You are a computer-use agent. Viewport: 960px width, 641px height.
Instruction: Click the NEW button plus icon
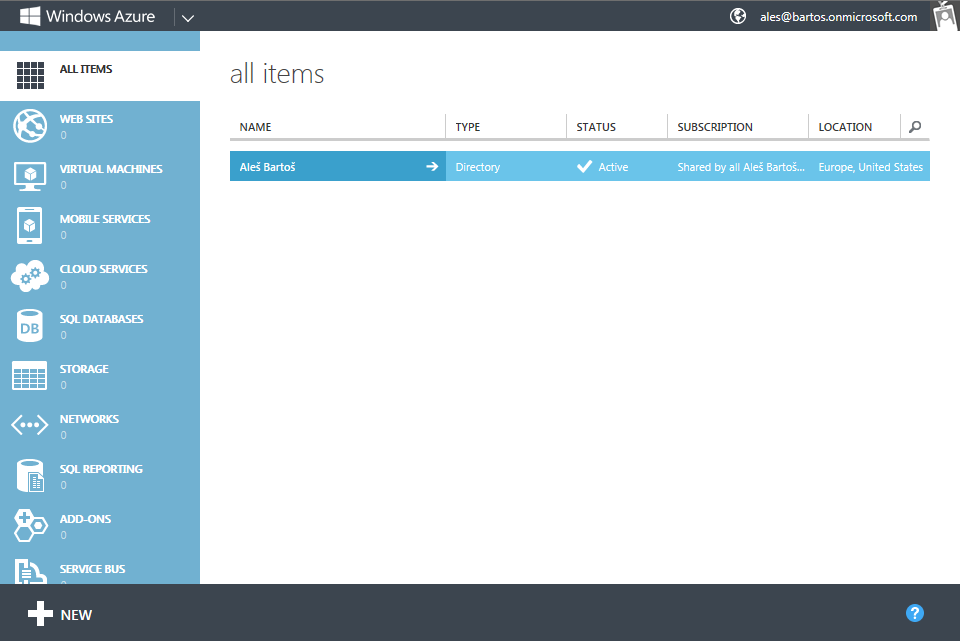[x=40, y=613]
